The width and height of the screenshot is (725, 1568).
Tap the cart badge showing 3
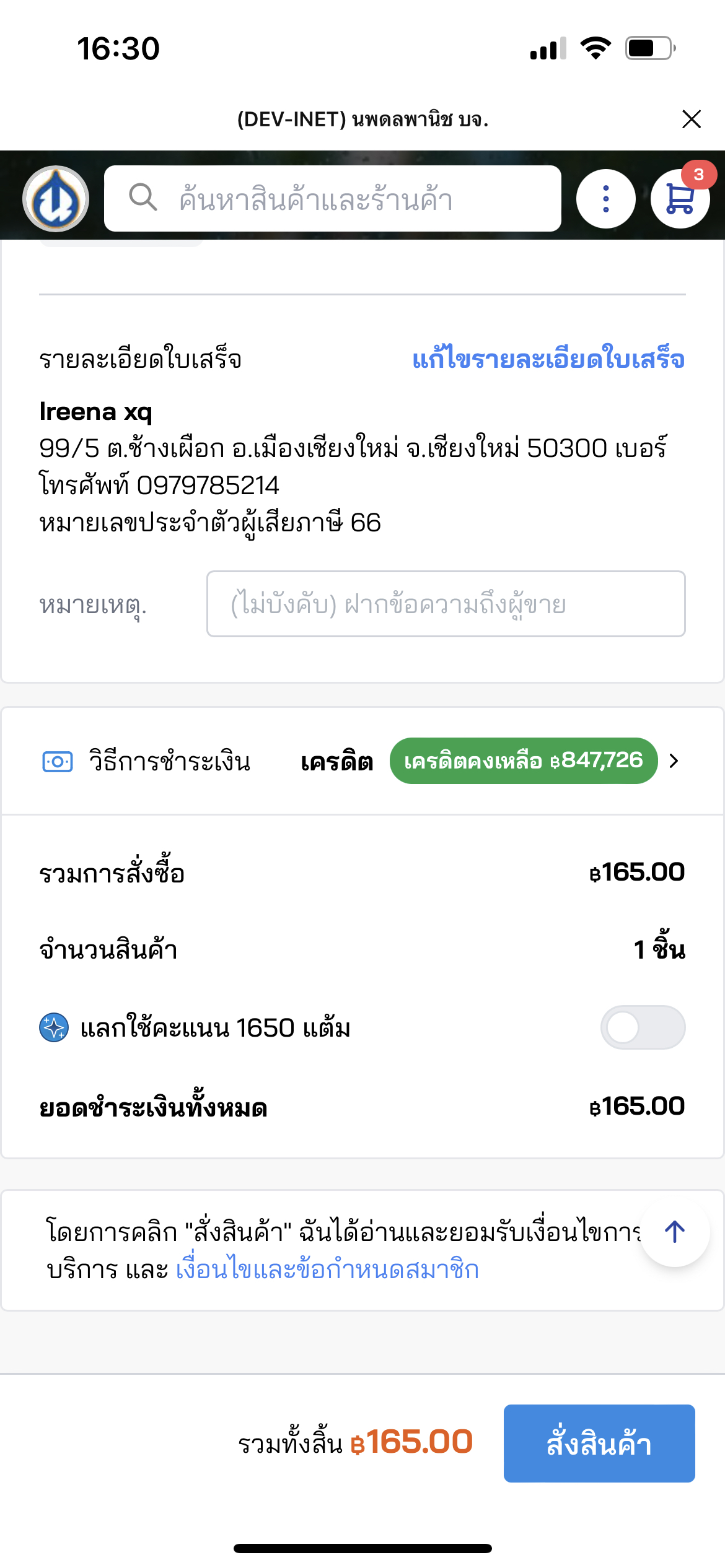click(x=698, y=175)
